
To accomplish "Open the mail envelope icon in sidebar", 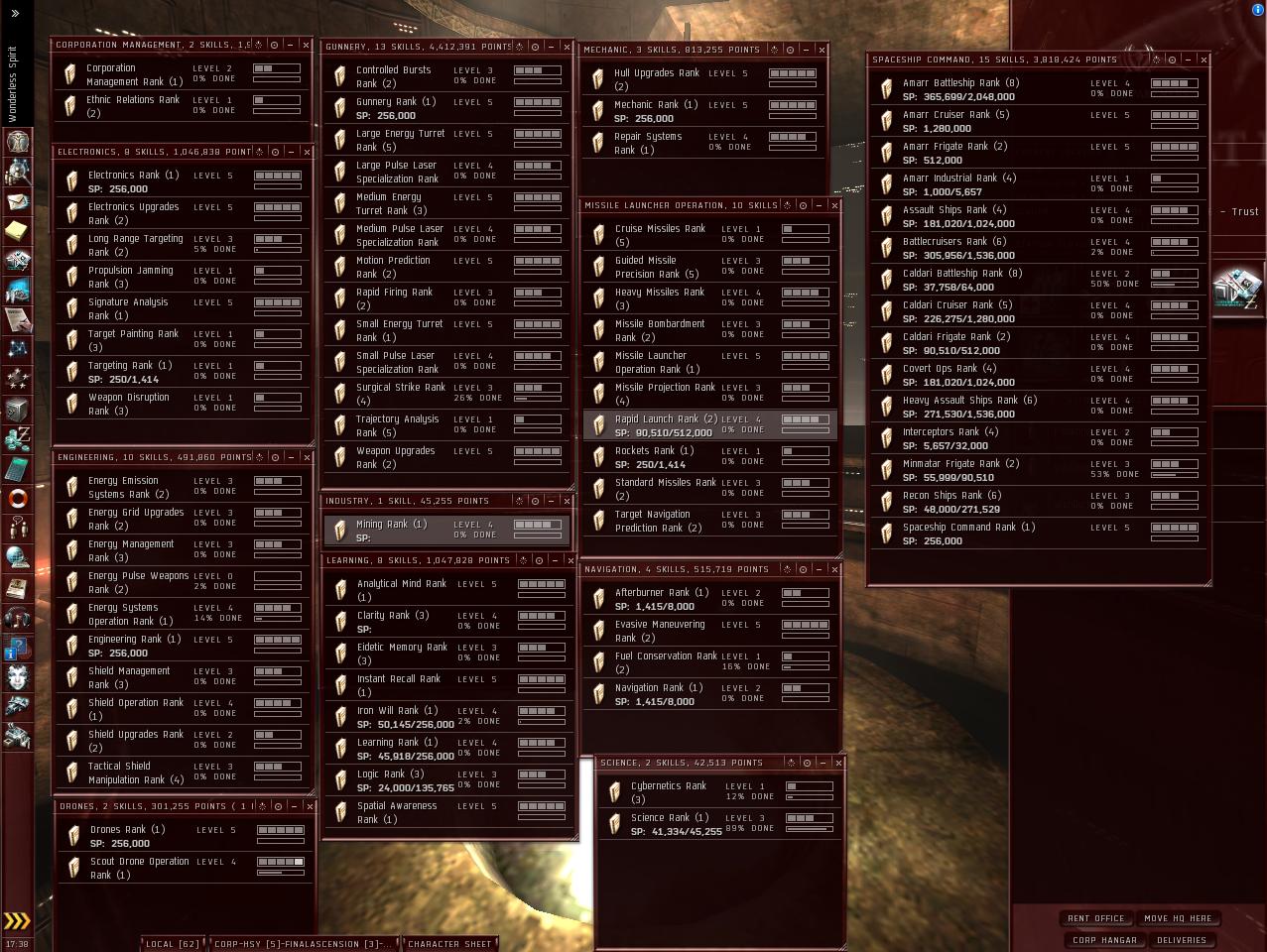I will pos(17,201).
